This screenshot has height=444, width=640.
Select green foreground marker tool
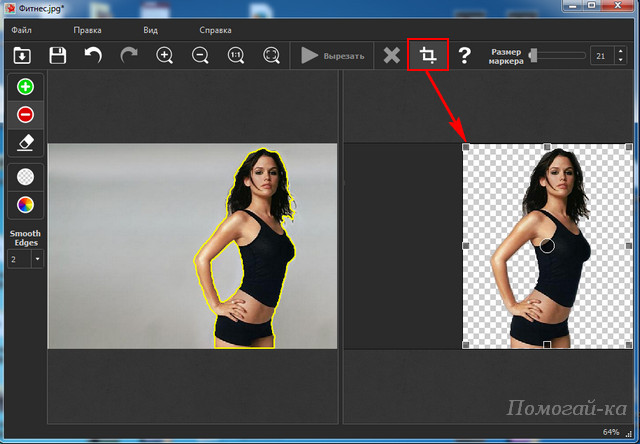click(x=25, y=87)
